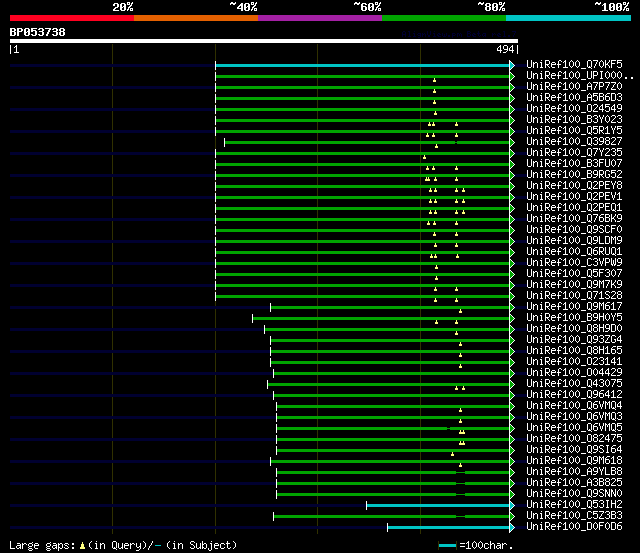Click the arrowhead ending the UniRef100_Q71S28 alignment

click(x=512, y=297)
